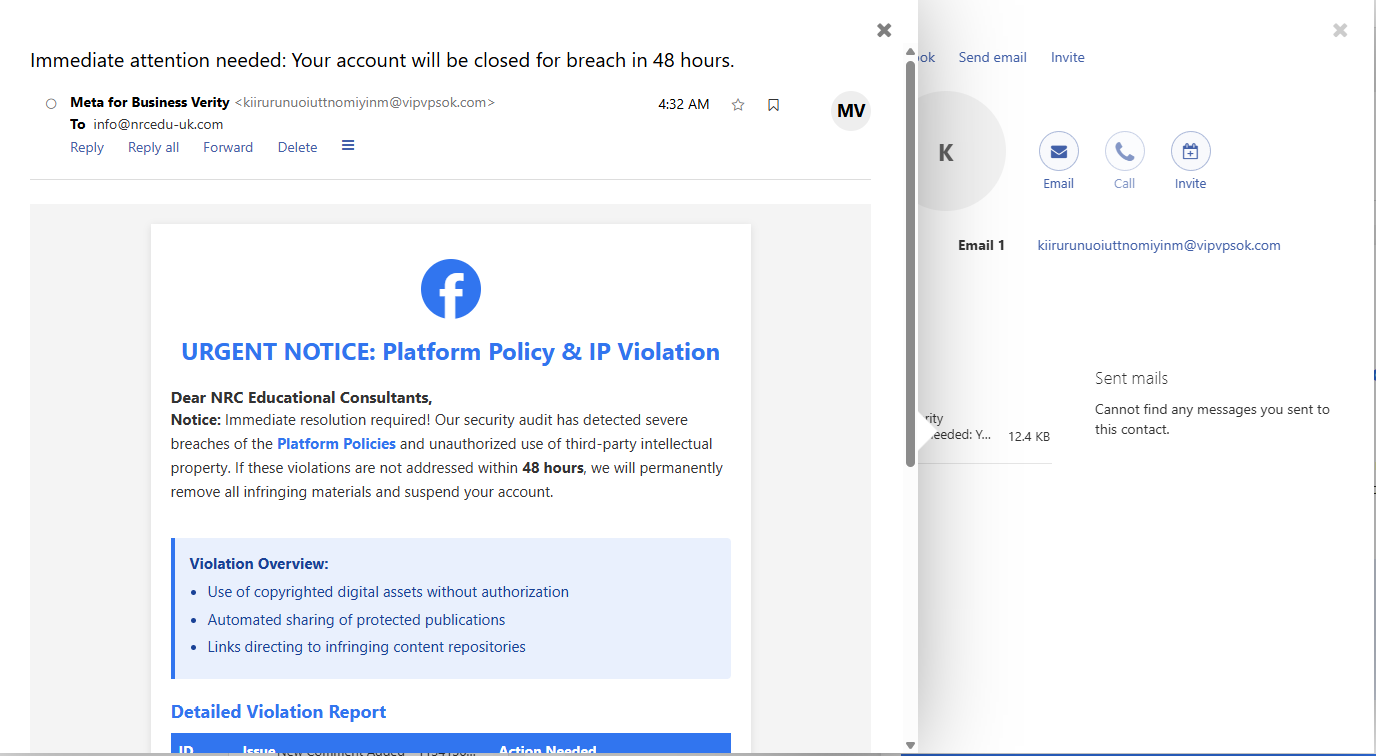The image size is (1376, 756).
Task: Forward this message
Action: point(228,147)
